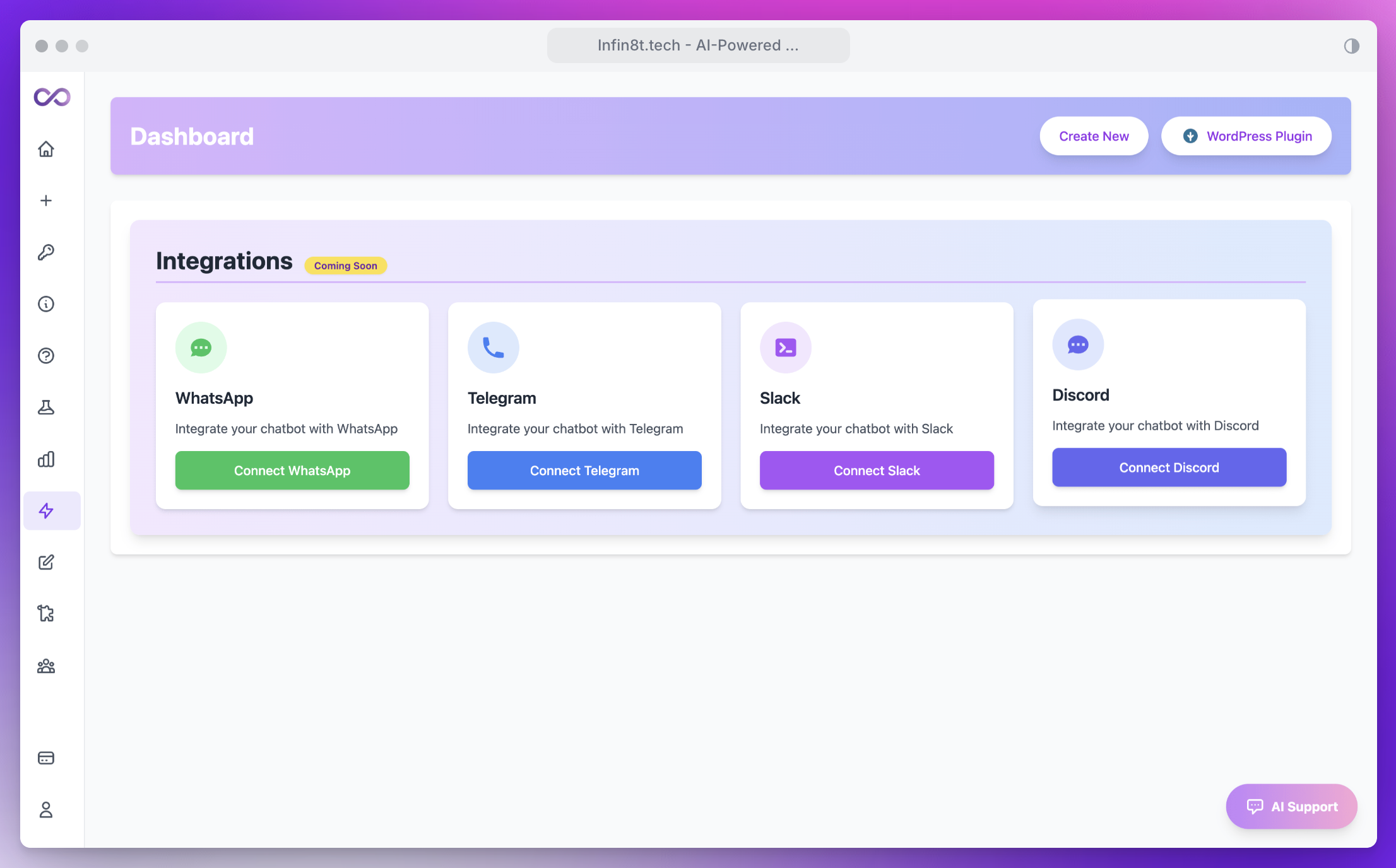Open the users group icon in sidebar
1396x868 pixels.
pos(46,666)
